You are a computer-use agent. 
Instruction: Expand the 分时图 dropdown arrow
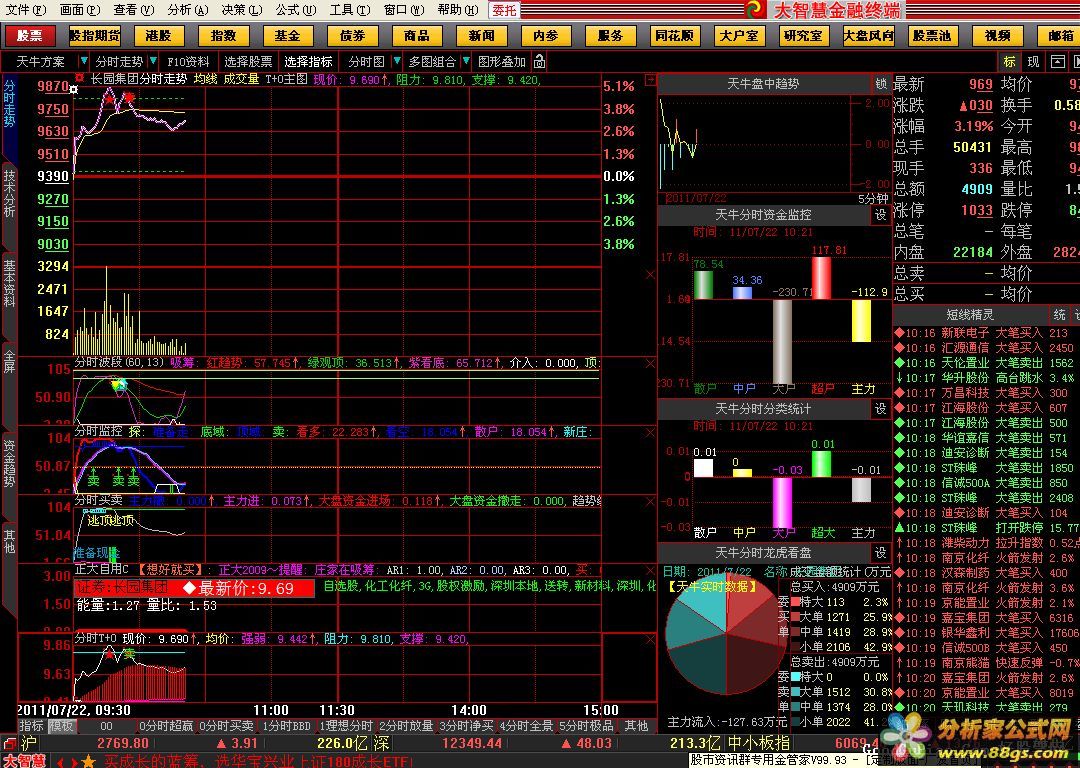pos(397,61)
